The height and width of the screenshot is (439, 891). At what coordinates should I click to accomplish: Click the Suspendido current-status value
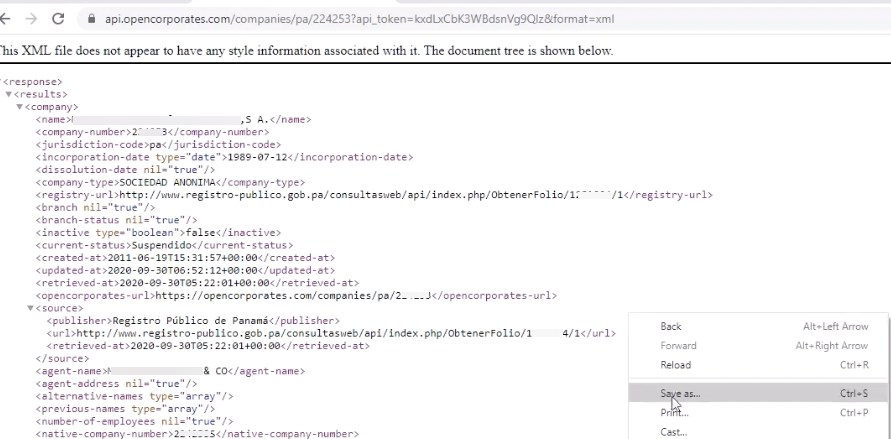coord(161,245)
